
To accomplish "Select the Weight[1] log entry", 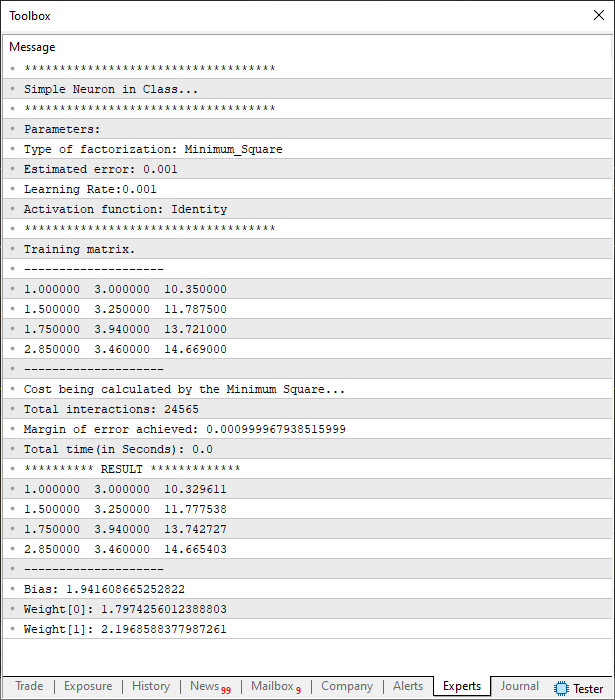I will 125,629.
